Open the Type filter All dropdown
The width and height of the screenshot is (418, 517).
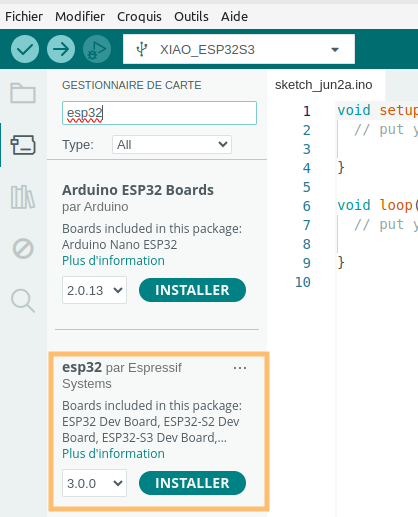[x=172, y=145]
